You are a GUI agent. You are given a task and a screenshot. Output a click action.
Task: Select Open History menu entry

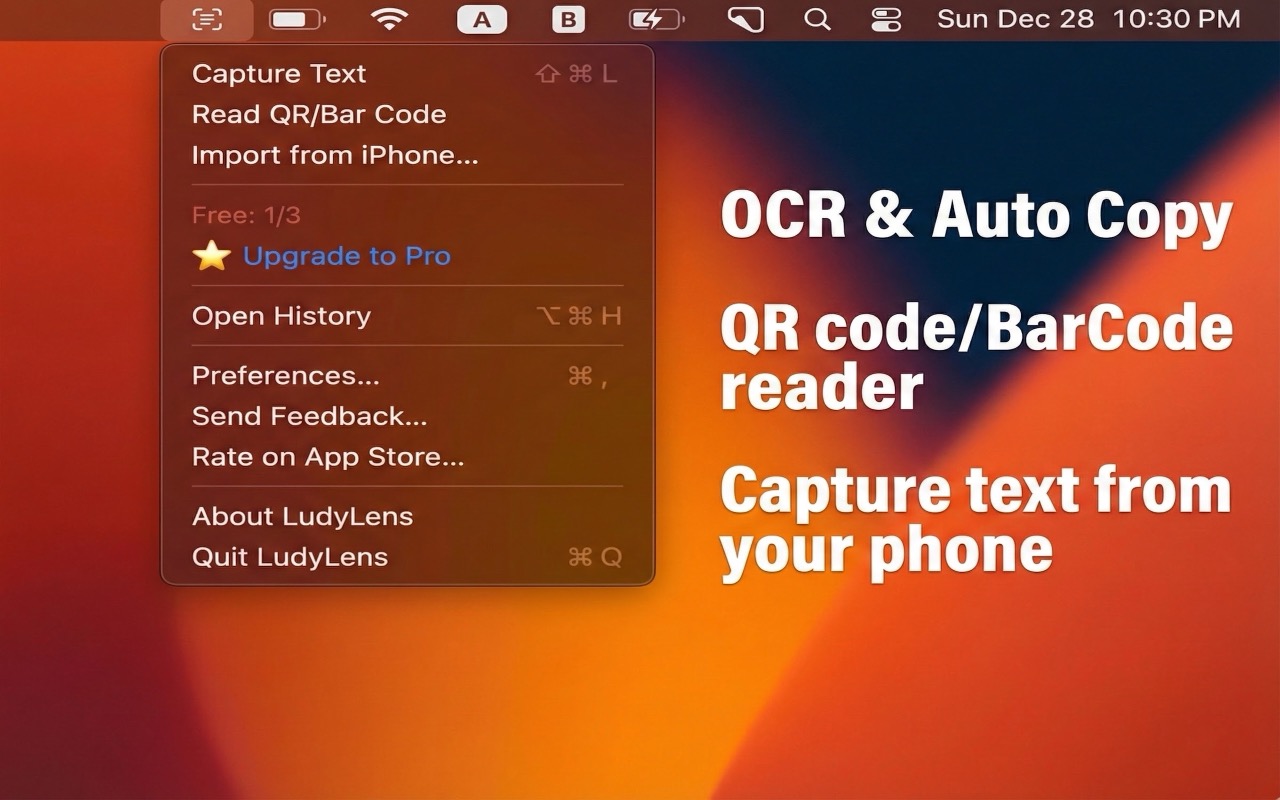click(408, 316)
